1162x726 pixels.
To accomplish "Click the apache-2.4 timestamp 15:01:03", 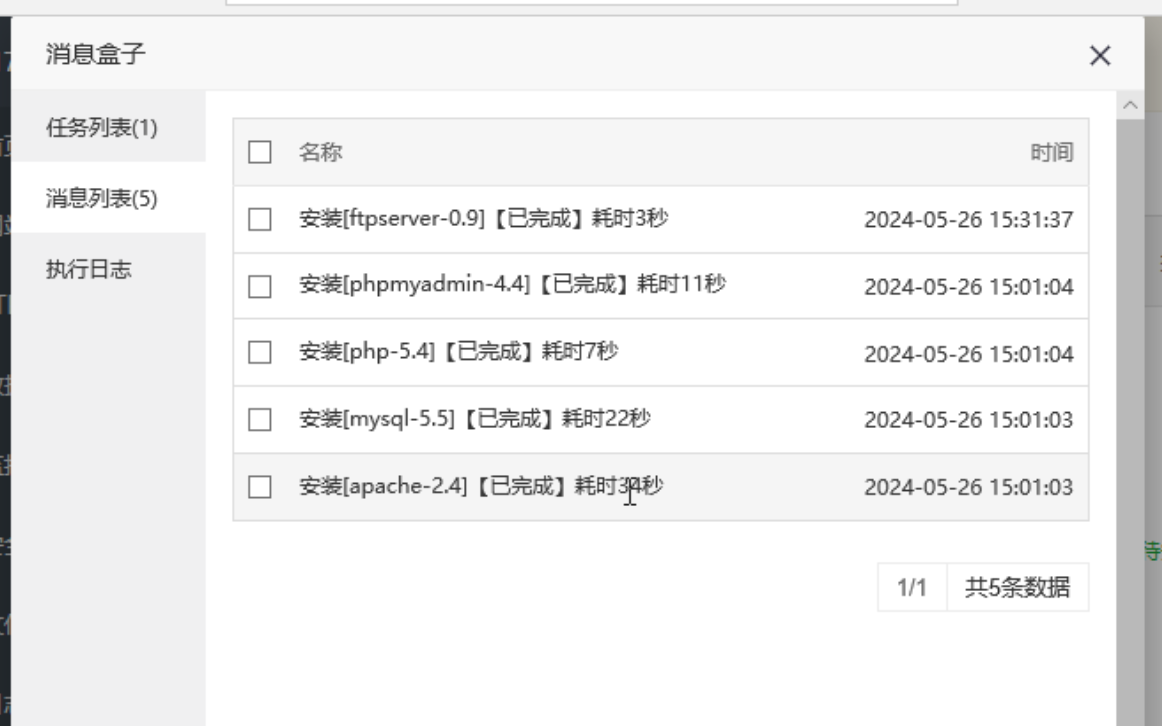I will 969,487.
